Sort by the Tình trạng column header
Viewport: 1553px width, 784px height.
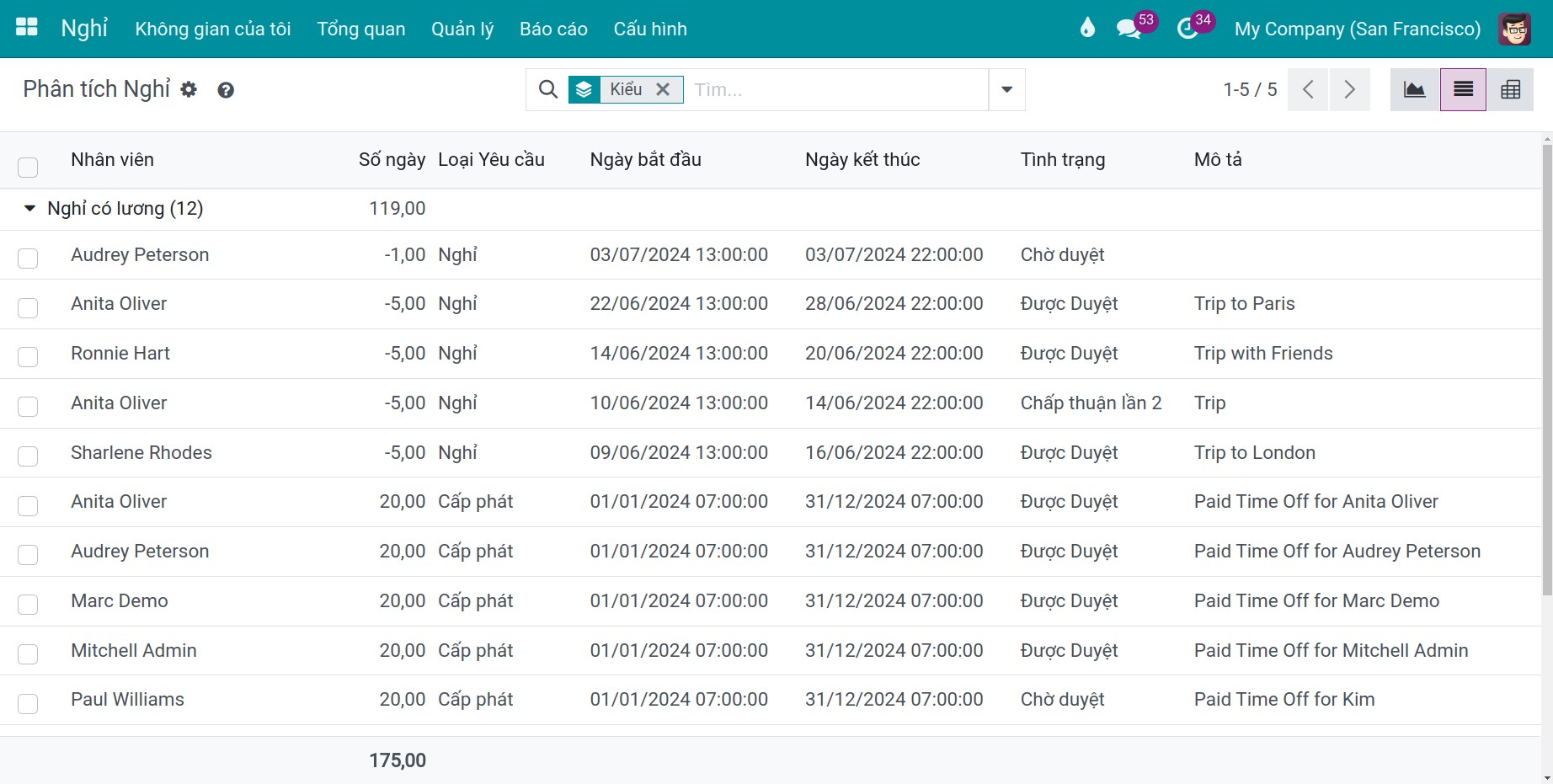point(1063,159)
